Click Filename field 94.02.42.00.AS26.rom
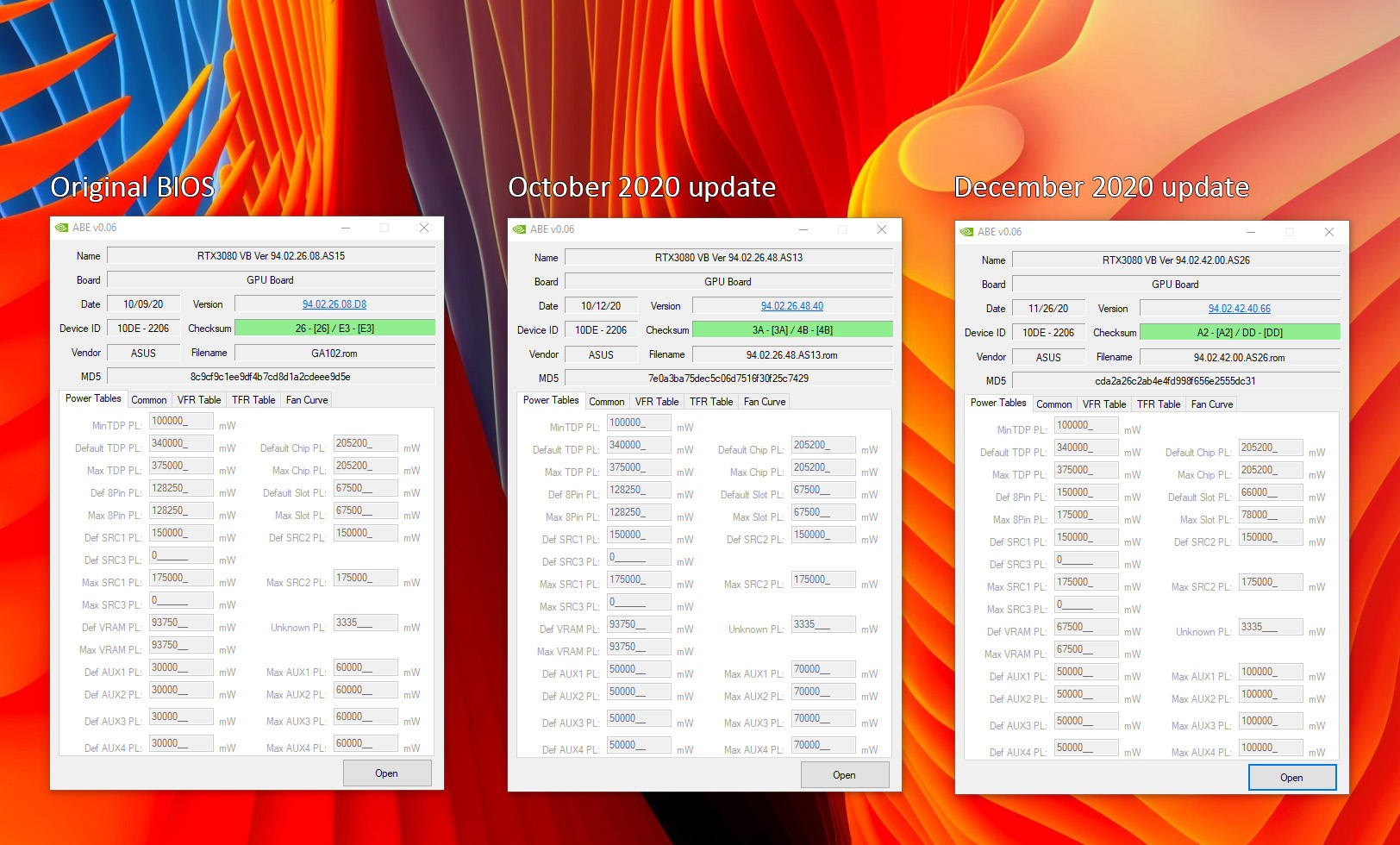This screenshot has height=845, width=1400. [x=1240, y=357]
